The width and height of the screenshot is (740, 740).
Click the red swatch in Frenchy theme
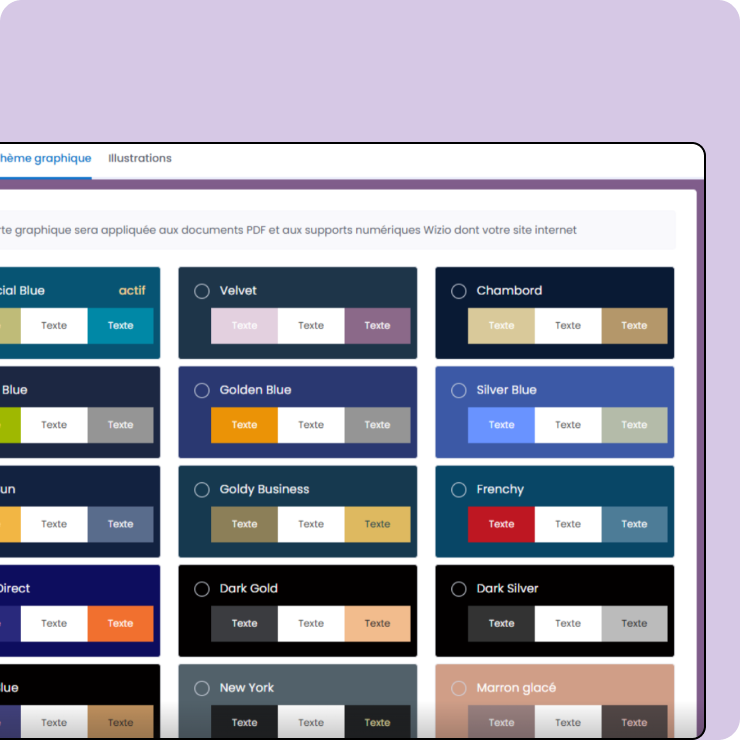click(501, 524)
